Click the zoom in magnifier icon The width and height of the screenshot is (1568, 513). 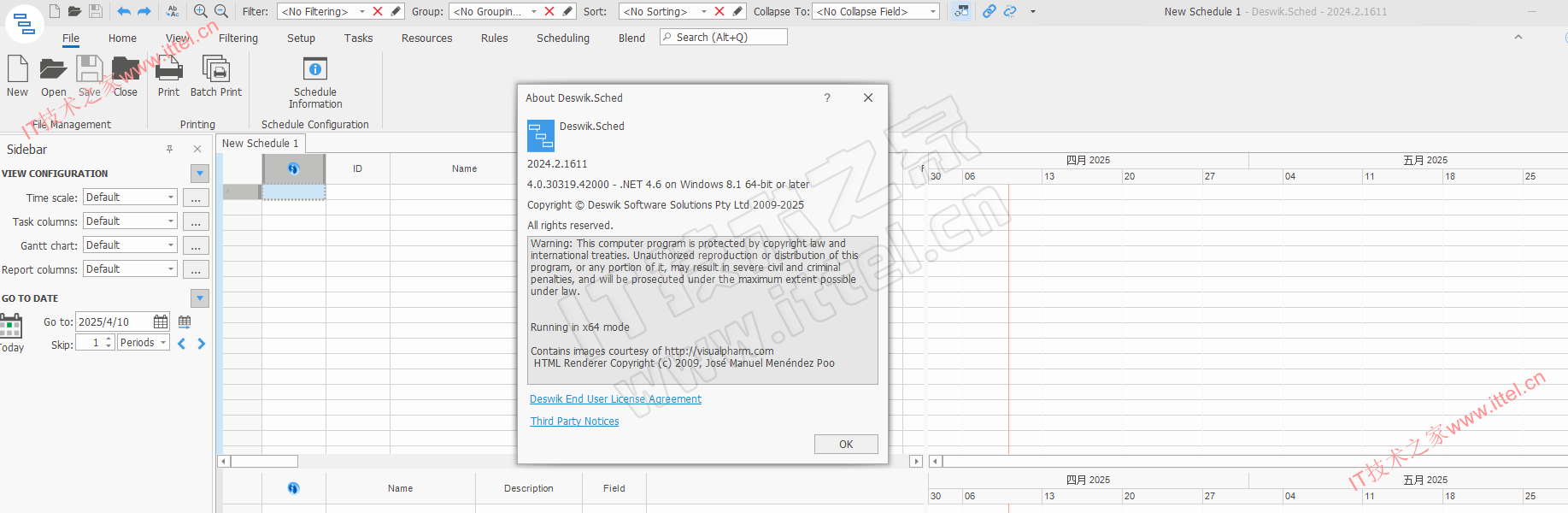[201, 11]
